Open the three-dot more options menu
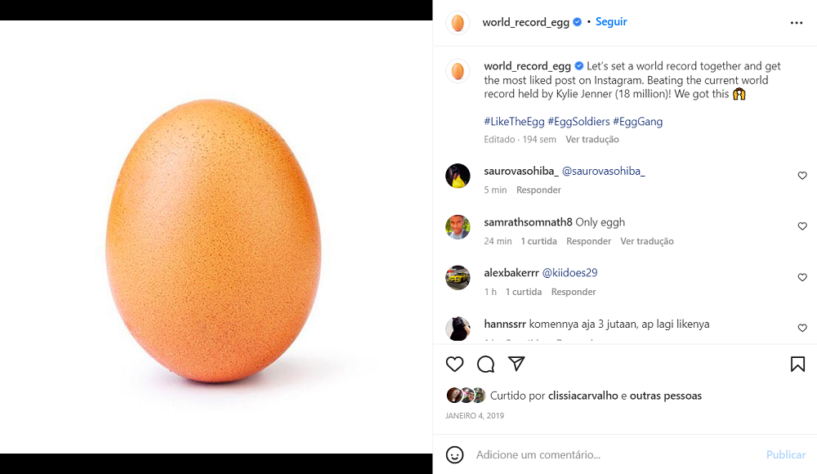 coord(796,22)
